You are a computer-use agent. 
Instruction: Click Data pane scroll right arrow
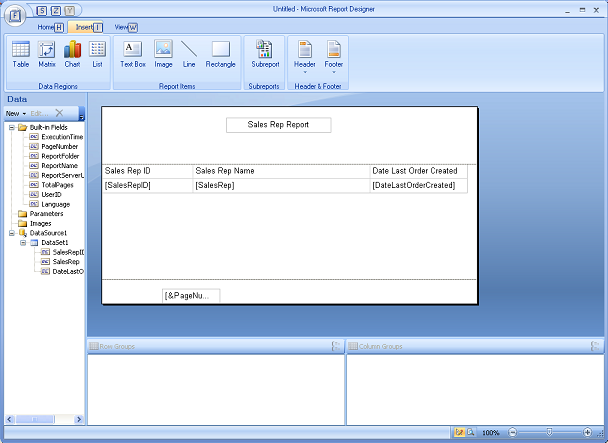(79, 419)
